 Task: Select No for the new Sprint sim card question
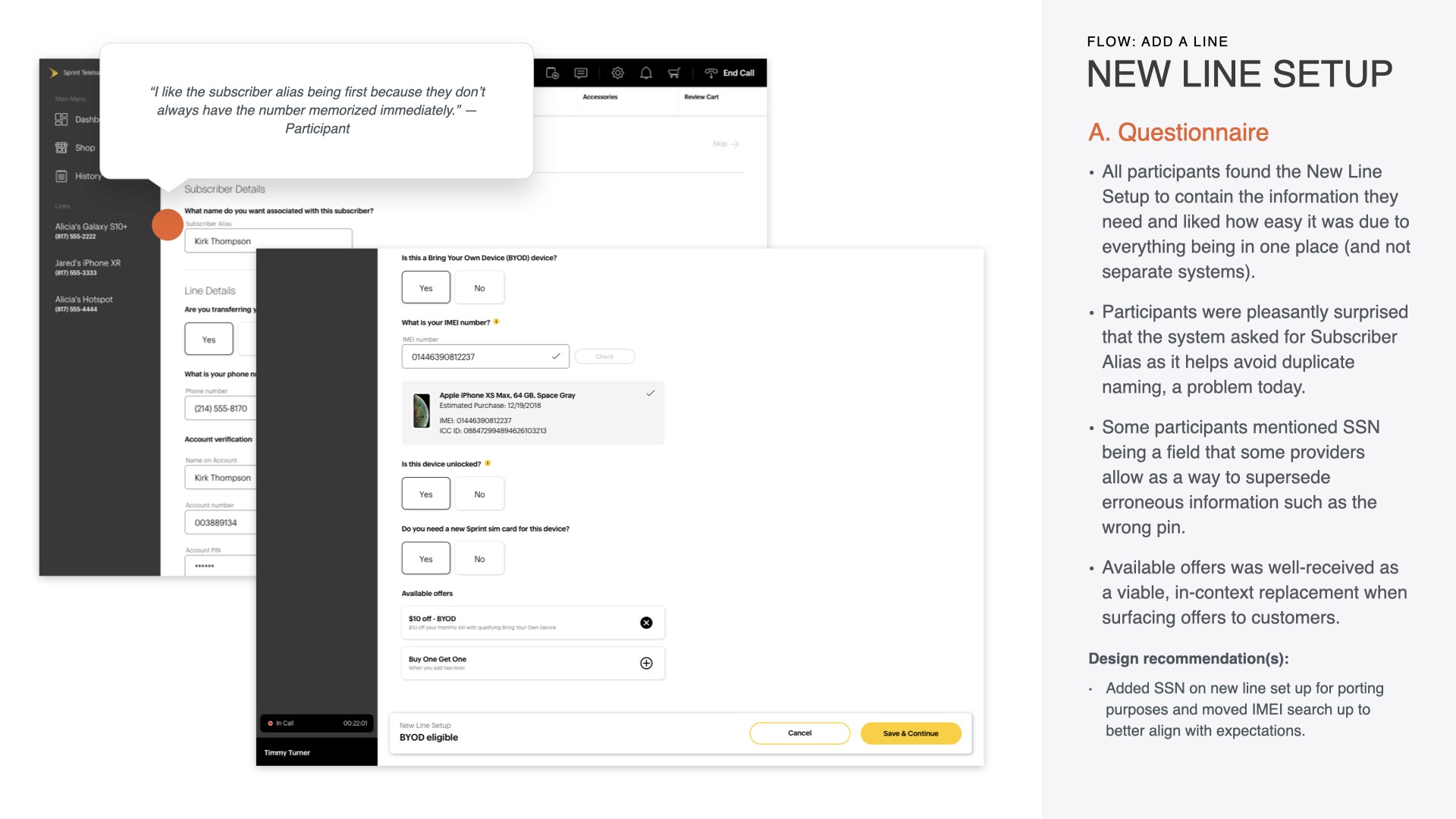(480, 559)
